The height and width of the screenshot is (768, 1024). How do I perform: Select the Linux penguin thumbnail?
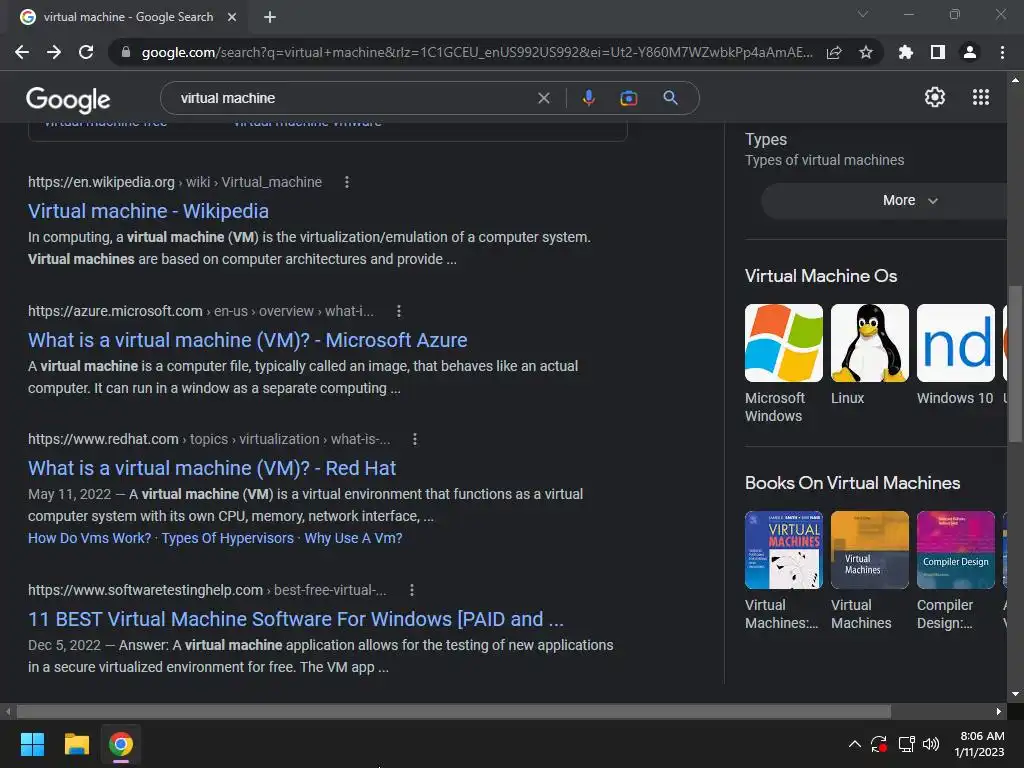click(869, 343)
